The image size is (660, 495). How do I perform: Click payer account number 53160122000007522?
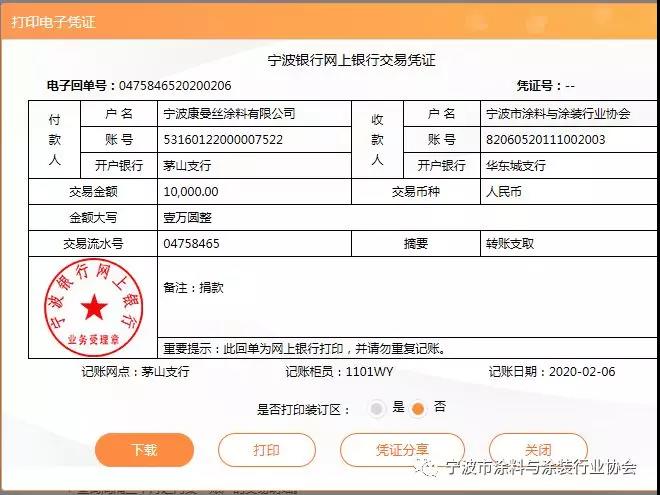(x=223, y=140)
